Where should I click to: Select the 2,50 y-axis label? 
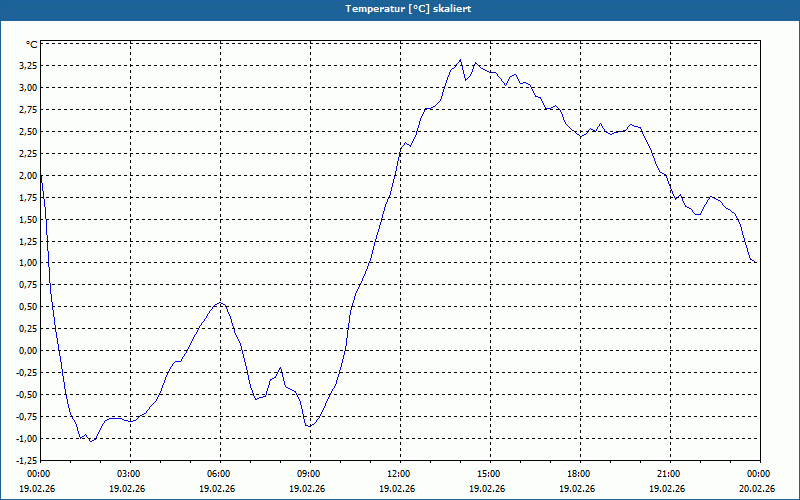click(29, 132)
